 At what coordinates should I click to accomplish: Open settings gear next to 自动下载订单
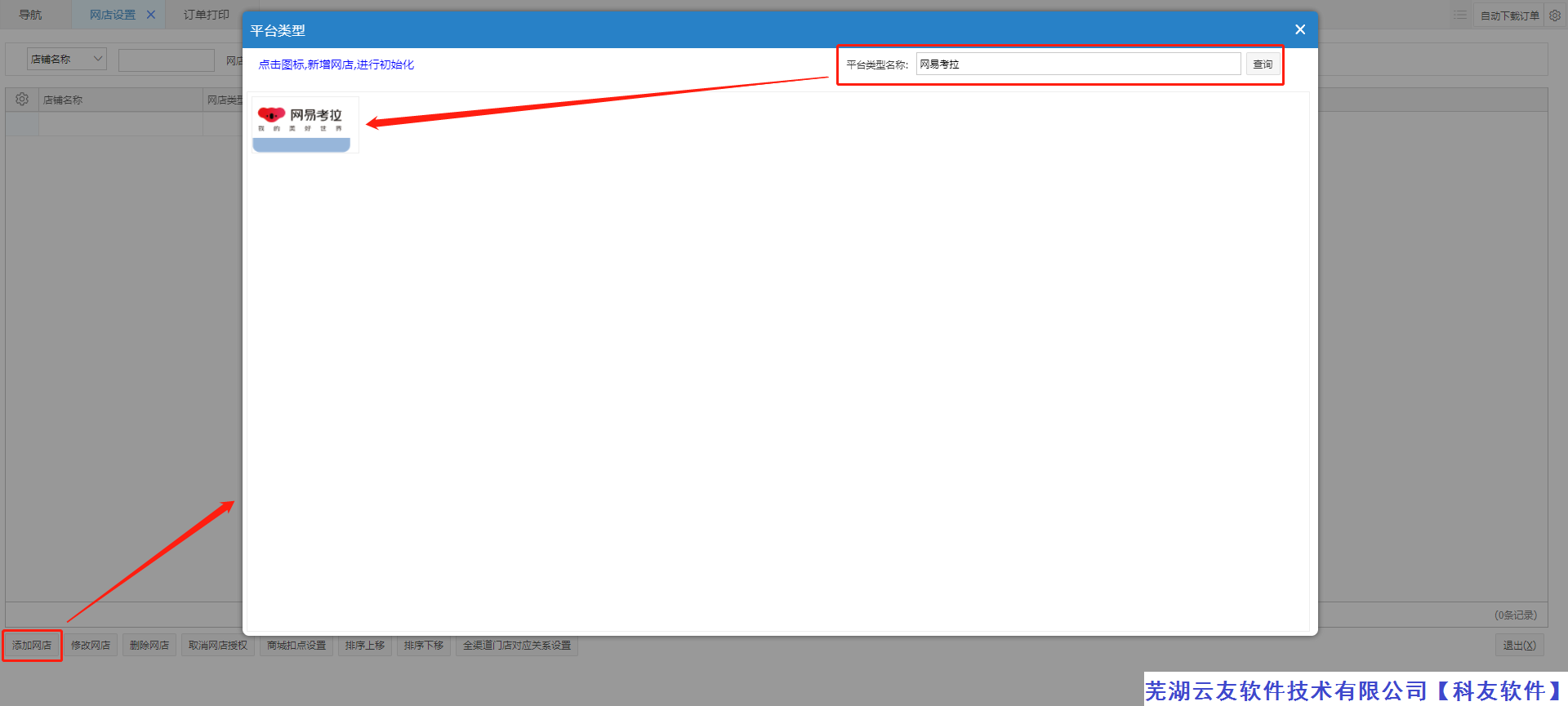[x=1555, y=16]
